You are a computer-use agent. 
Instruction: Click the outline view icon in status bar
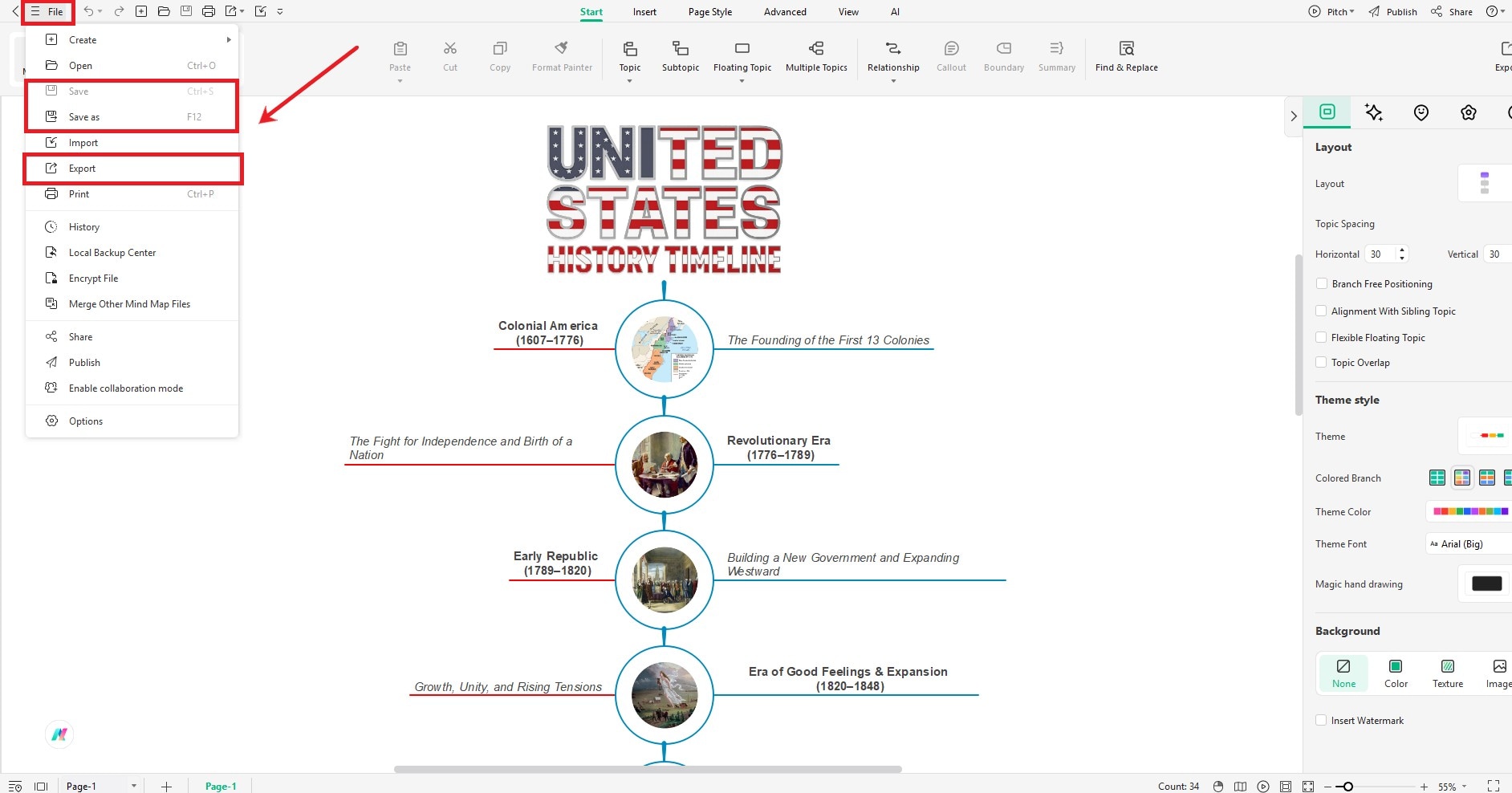[15, 787]
